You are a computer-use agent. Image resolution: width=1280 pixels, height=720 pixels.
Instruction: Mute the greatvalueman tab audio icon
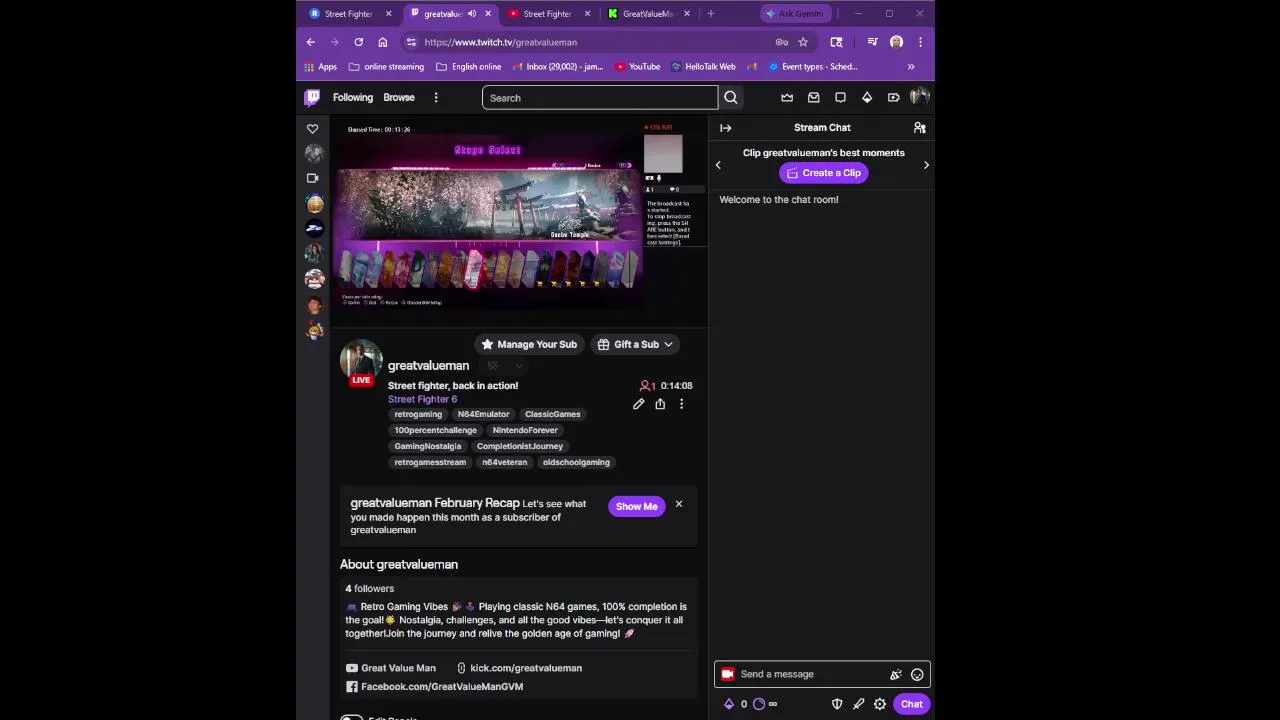[x=471, y=14]
